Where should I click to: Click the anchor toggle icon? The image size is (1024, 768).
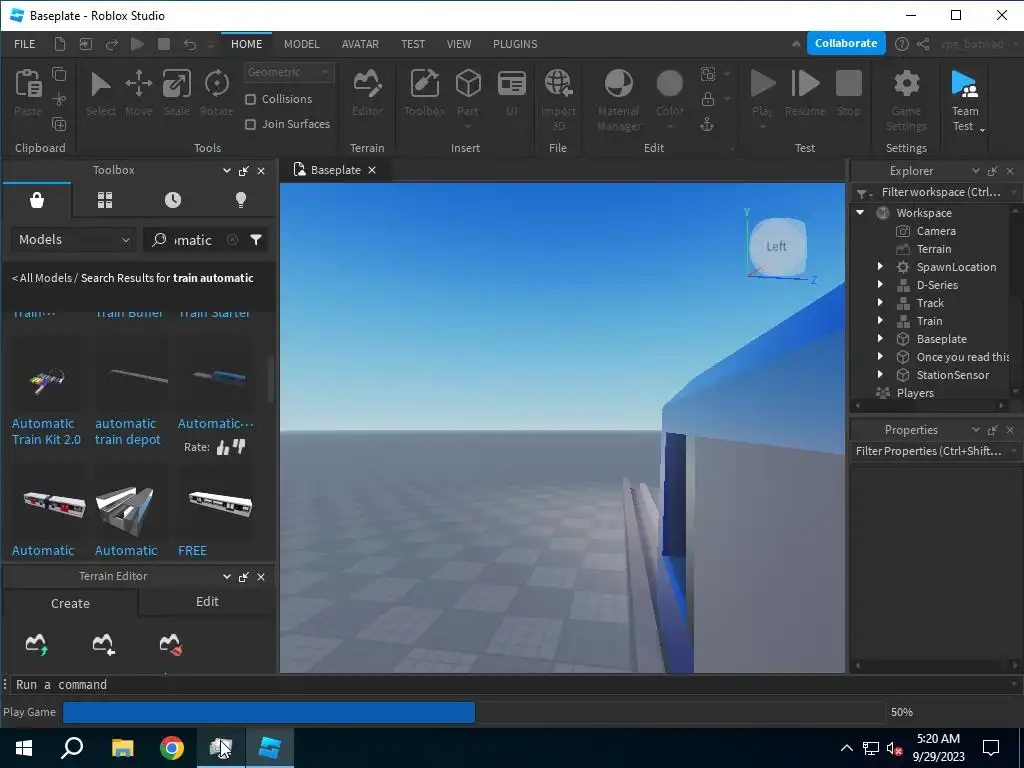pos(707,124)
